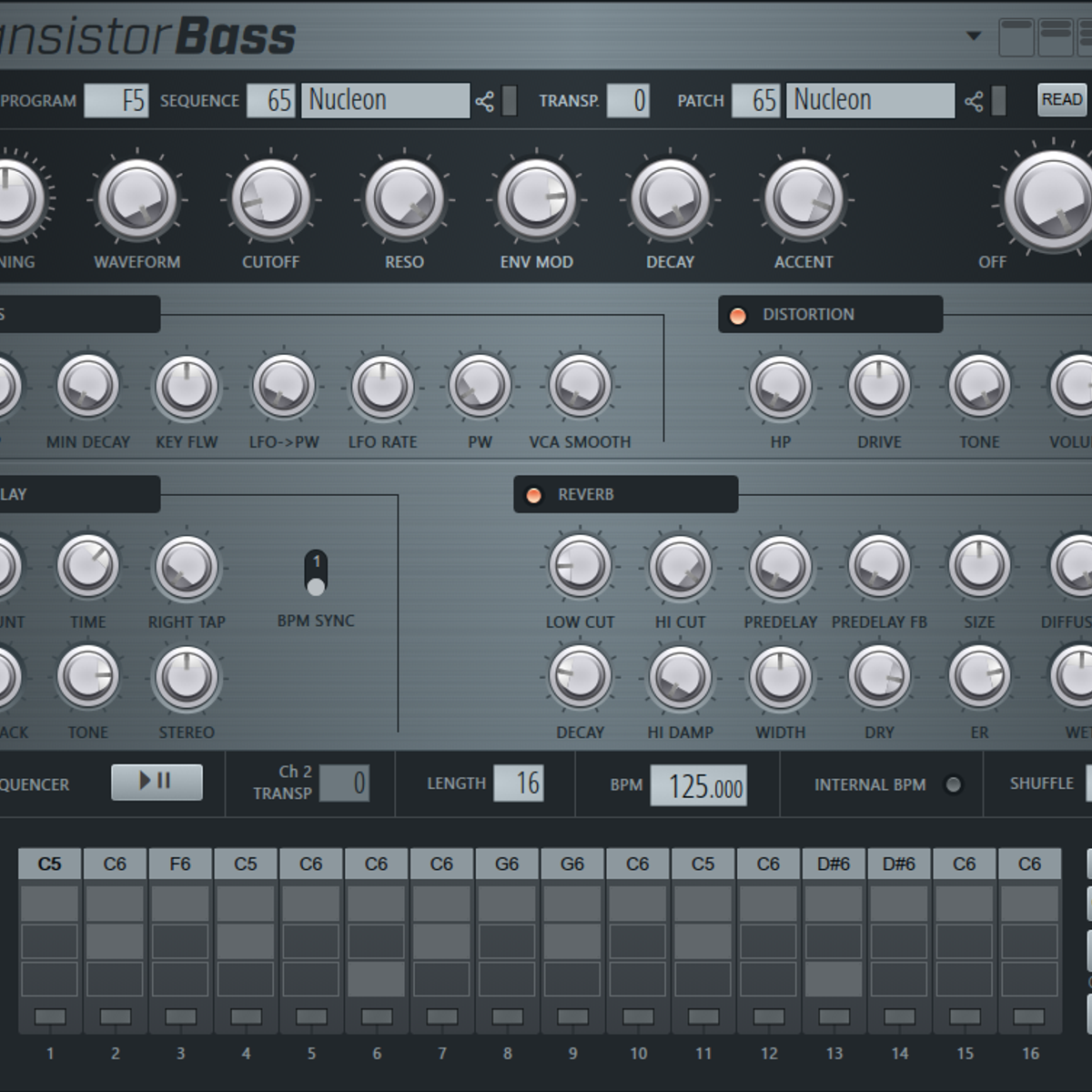Screen dimensions: 1092x1092
Task: Click the Cutoff knob
Action: point(270,198)
